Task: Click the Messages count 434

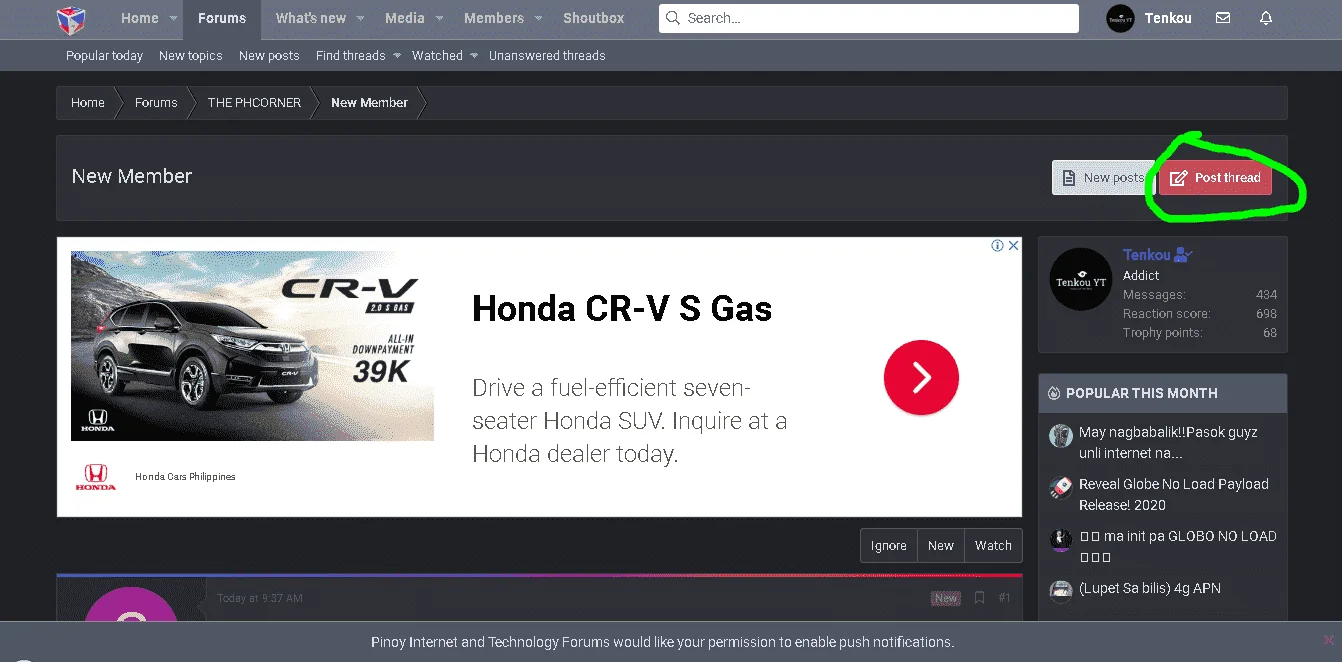Action: pyautogui.click(x=1266, y=295)
